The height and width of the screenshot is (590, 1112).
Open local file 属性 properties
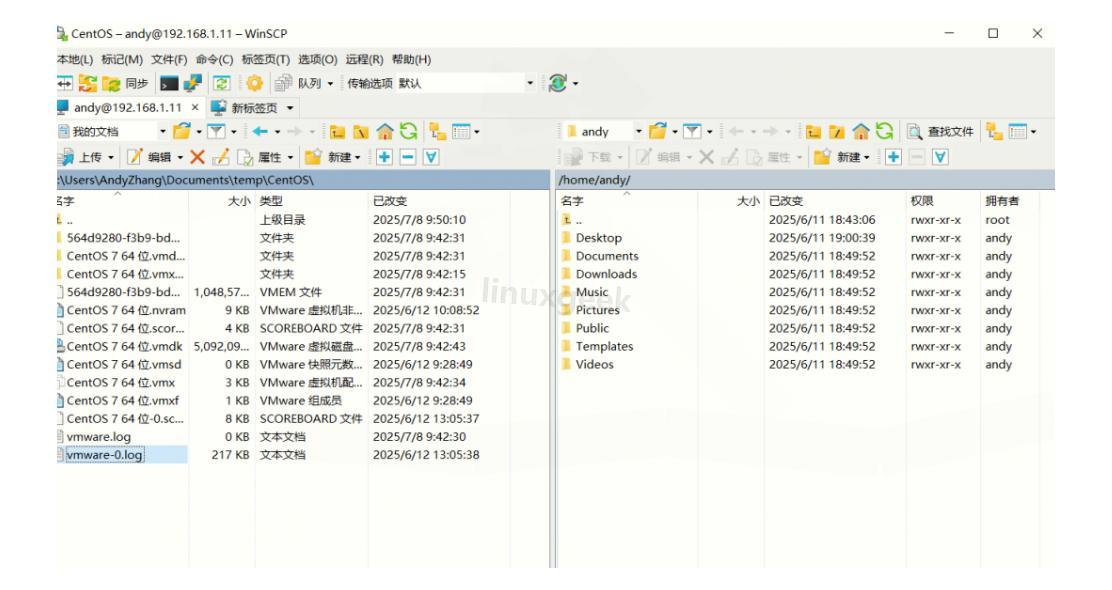(261, 157)
